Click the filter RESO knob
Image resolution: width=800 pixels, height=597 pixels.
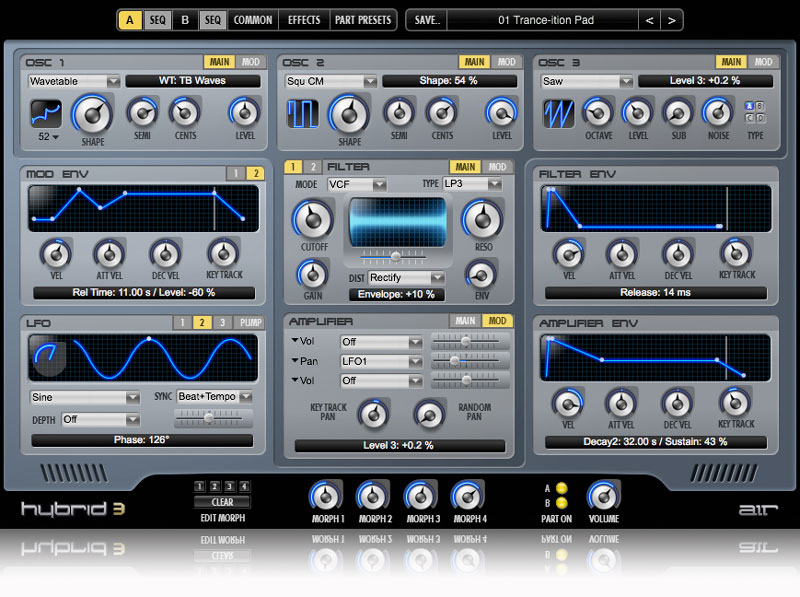pos(483,220)
